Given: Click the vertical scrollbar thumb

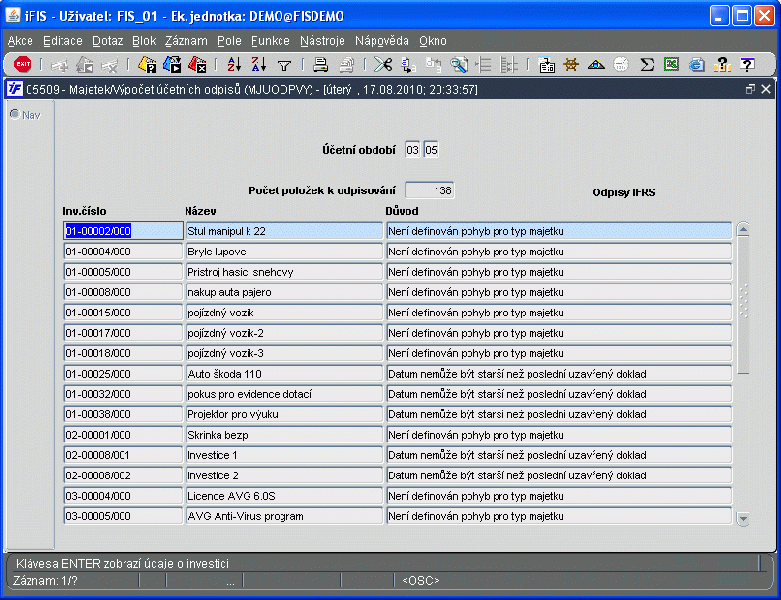Looking at the screenshot, I should click(x=743, y=304).
